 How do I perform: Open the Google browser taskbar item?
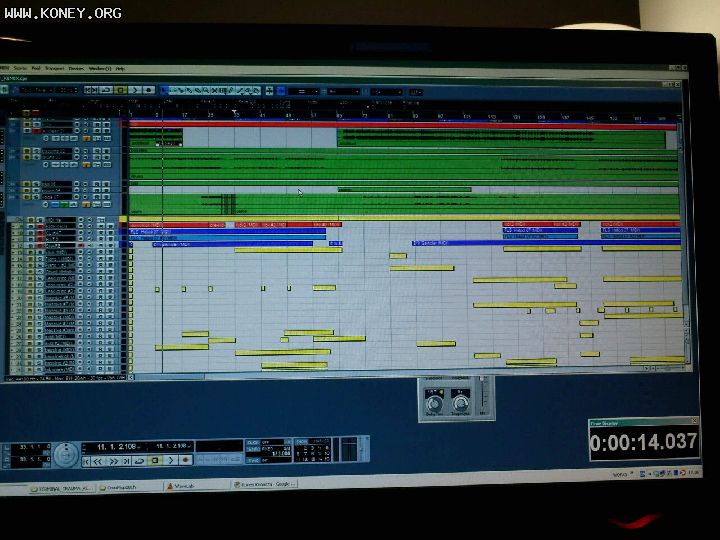coord(265,484)
